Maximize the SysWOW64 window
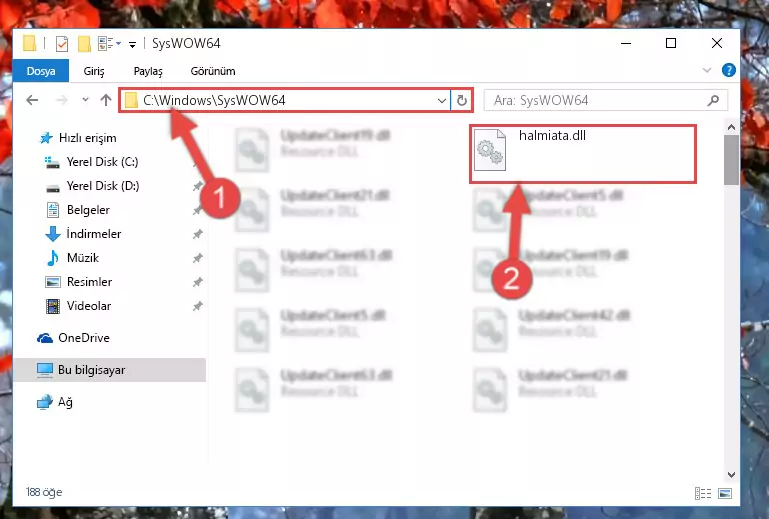 point(671,43)
